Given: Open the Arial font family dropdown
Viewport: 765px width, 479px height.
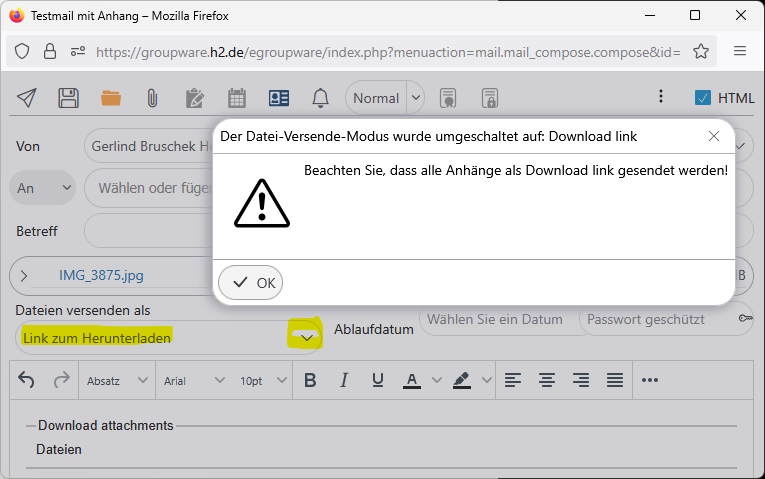Looking at the screenshot, I should coord(194,380).
